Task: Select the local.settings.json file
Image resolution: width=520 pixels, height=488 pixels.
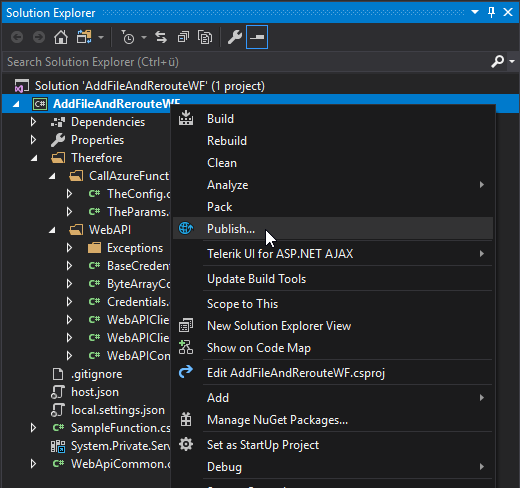Action: (118, 410)
